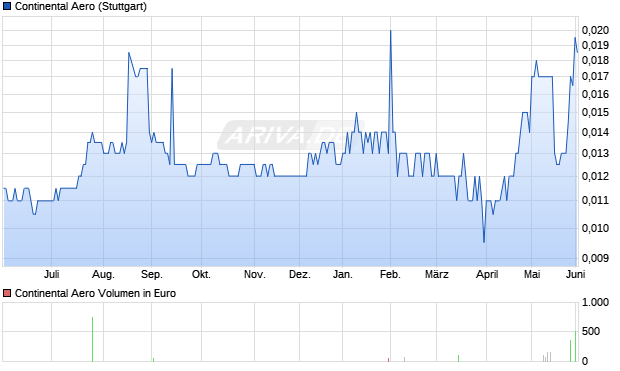Viewport: 620px width, 371px height.
Task: Click the 0,013 price axis value
Action: coord(595,153)
